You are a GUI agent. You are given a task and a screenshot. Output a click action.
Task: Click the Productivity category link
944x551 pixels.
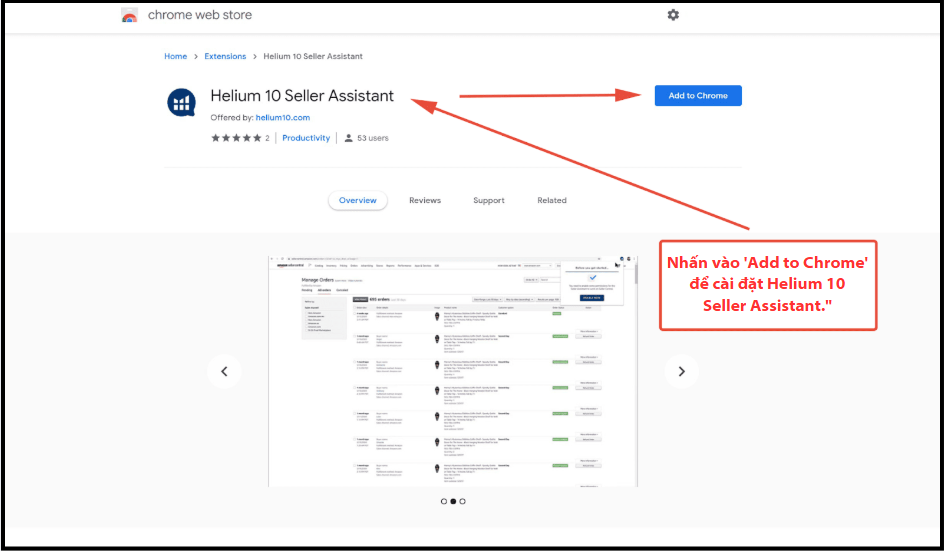tap(306, 138)
